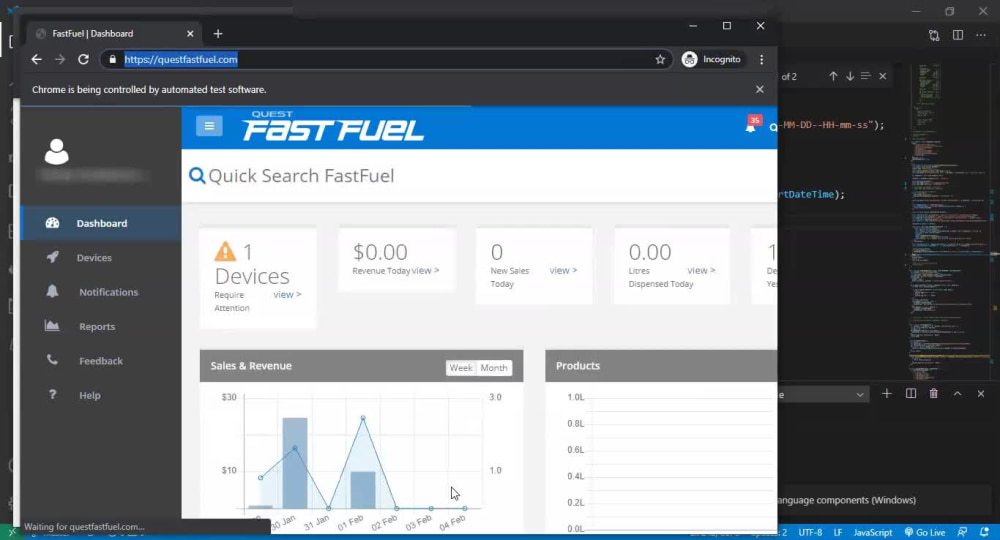Close the VS Code terminal panel
Image resolution: width=1000 pixels, height=540 pixels.
[981, 393]
